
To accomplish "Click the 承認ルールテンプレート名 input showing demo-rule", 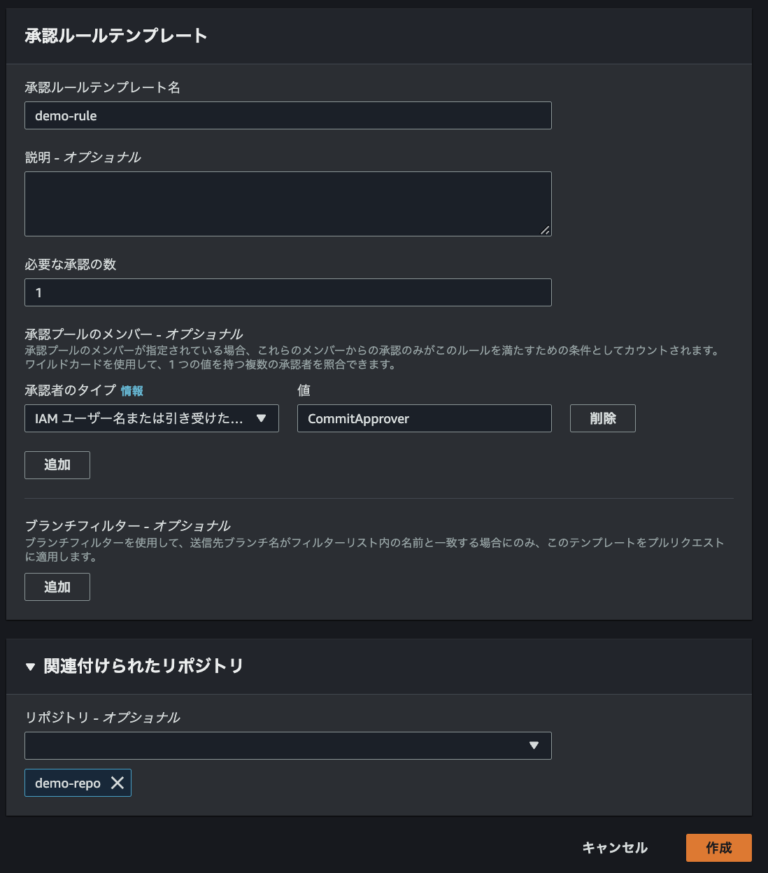I will [287, 115].
